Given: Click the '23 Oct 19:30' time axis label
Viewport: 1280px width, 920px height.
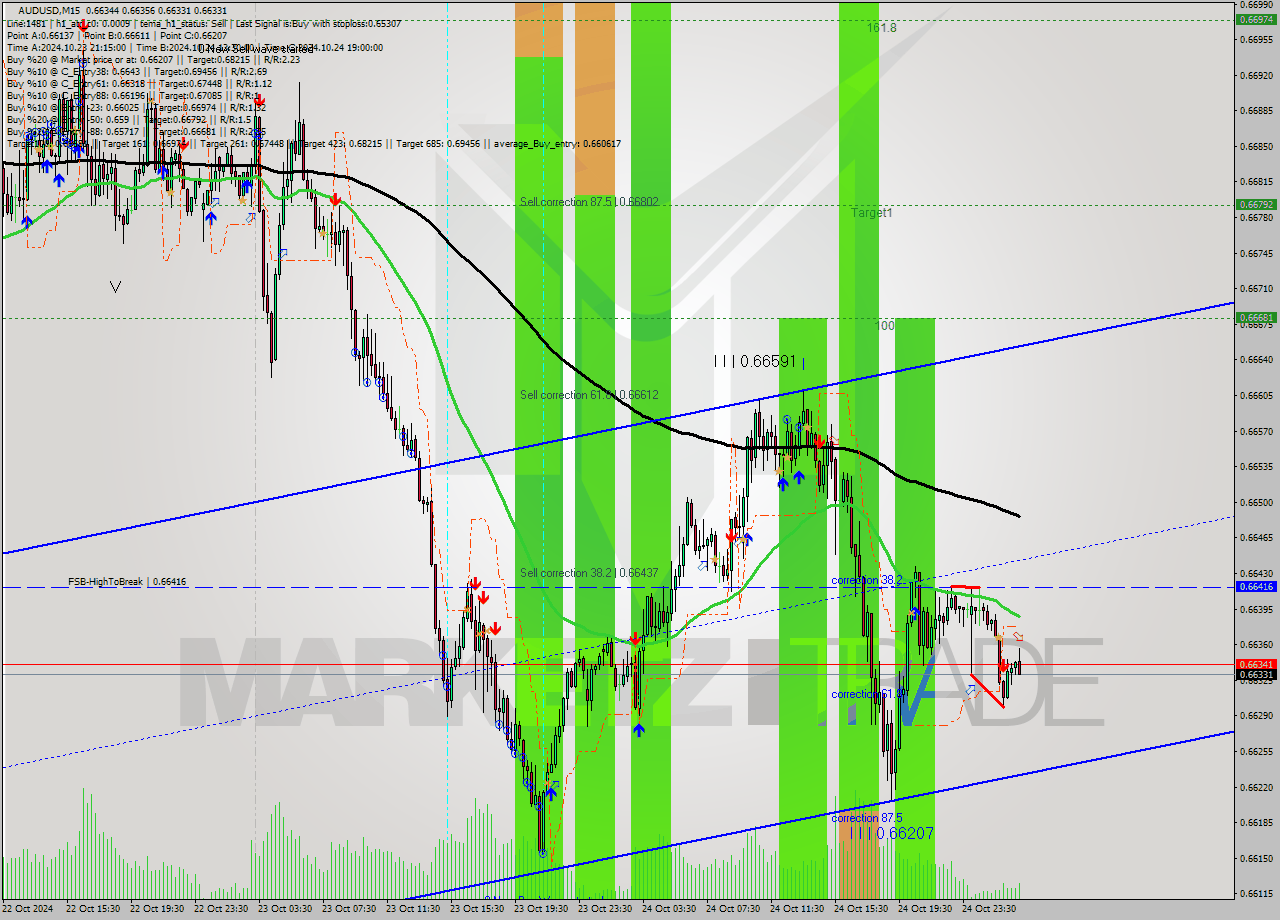Looking at the screenshot, I should pos(541,909).
